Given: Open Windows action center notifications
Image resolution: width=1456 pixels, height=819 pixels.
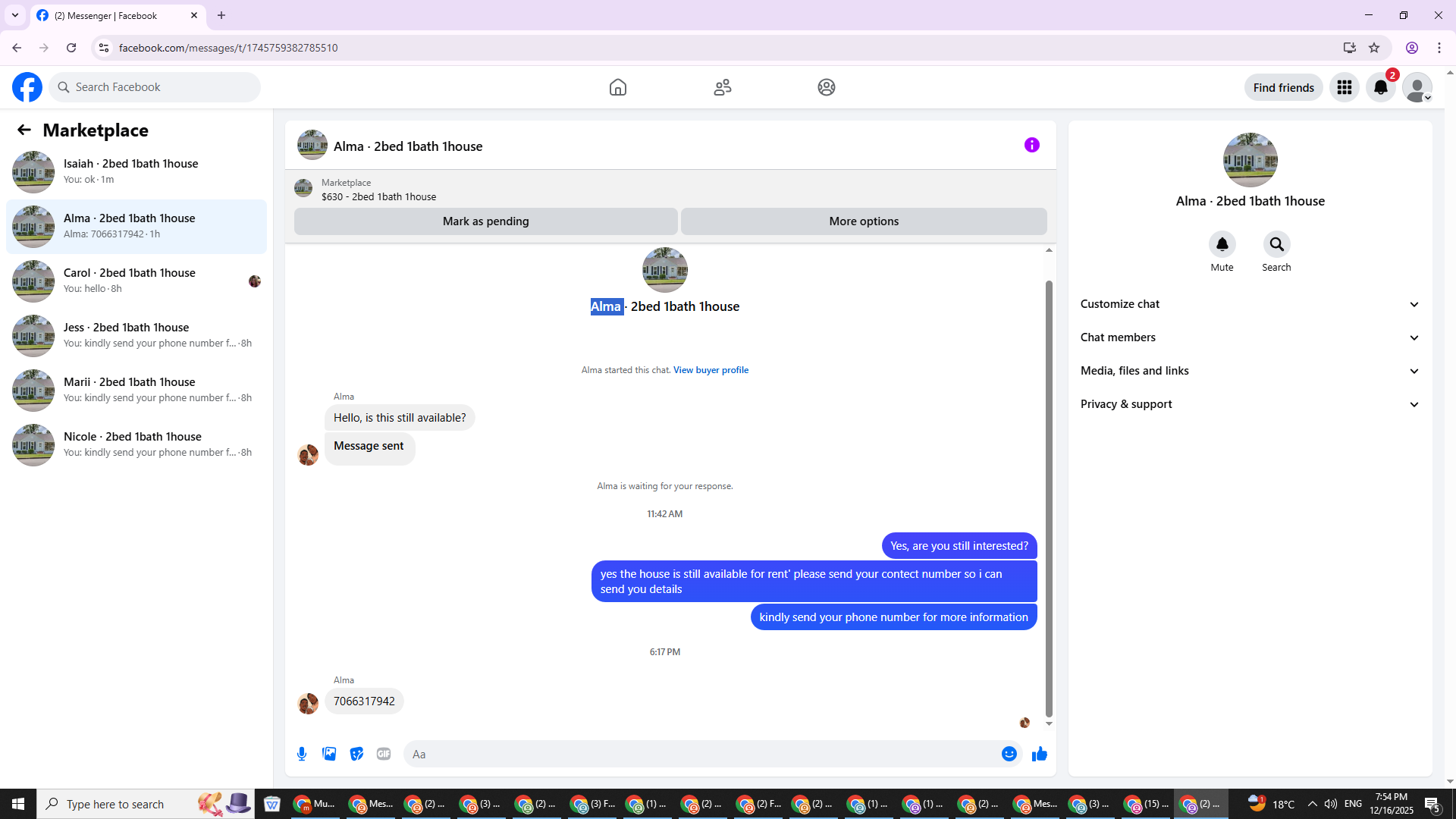Looking at the screenshot, I should point(1432,804).
